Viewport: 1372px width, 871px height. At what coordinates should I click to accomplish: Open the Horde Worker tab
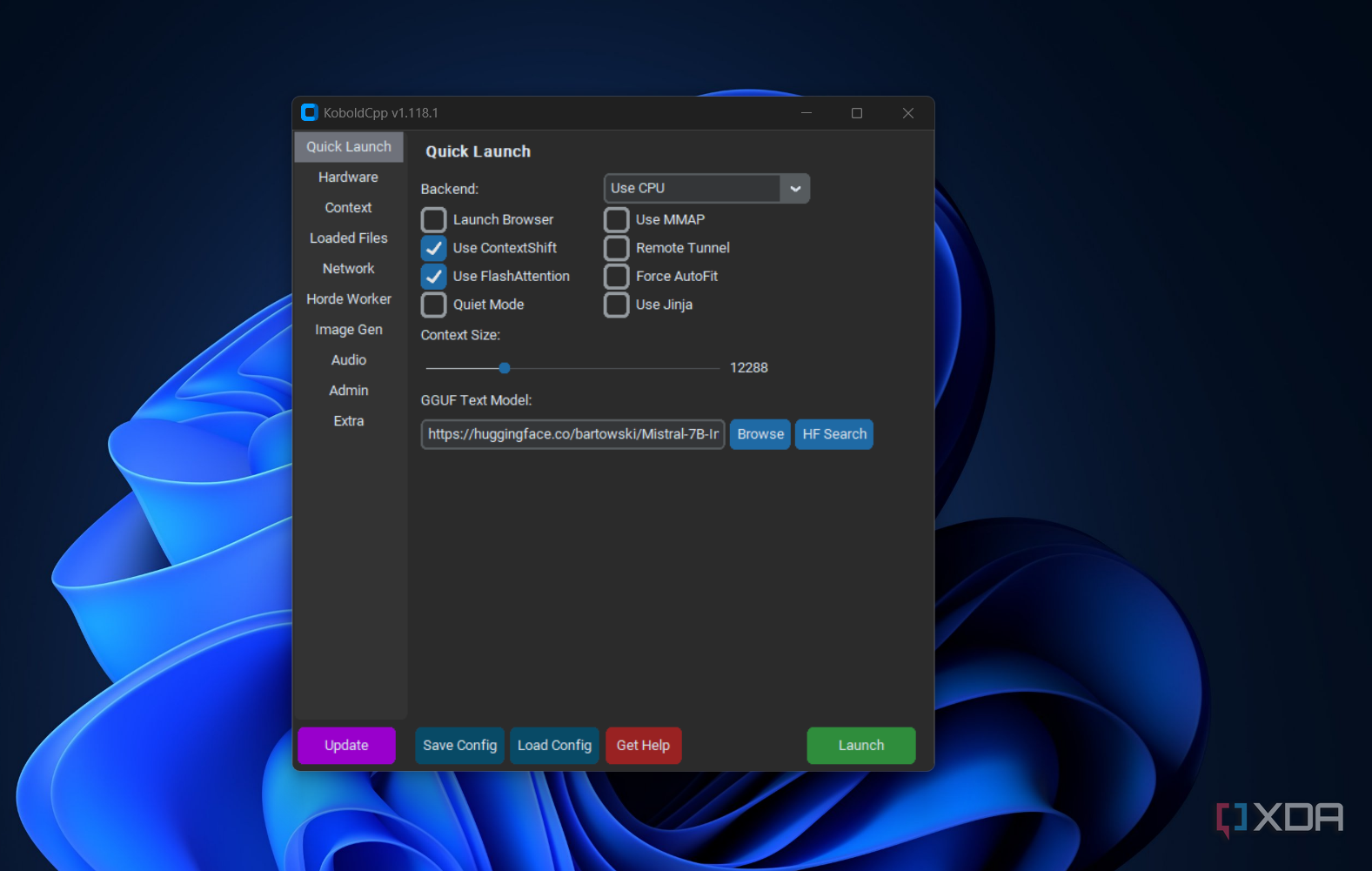[x=349, y=299]
